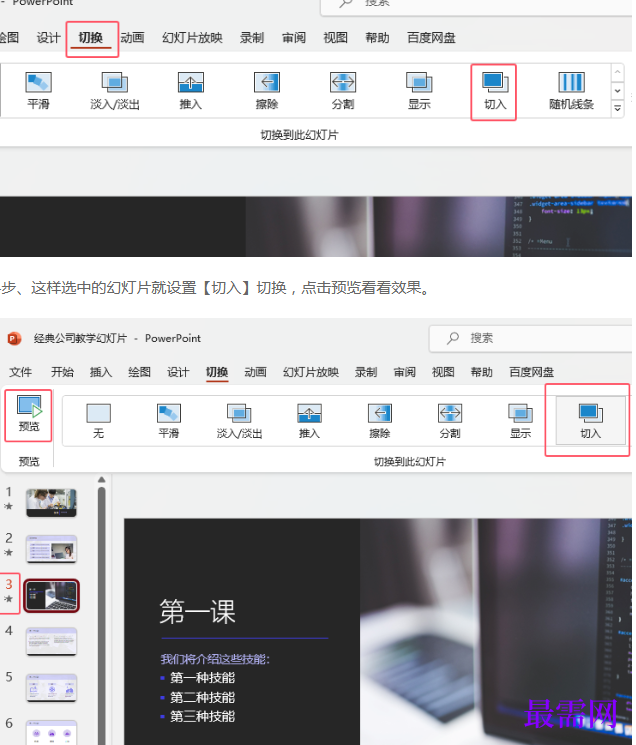Open 幻灯片放映 tab in lower ribbon
Viewport: 636px width, 745px height.
click(311, 372)
